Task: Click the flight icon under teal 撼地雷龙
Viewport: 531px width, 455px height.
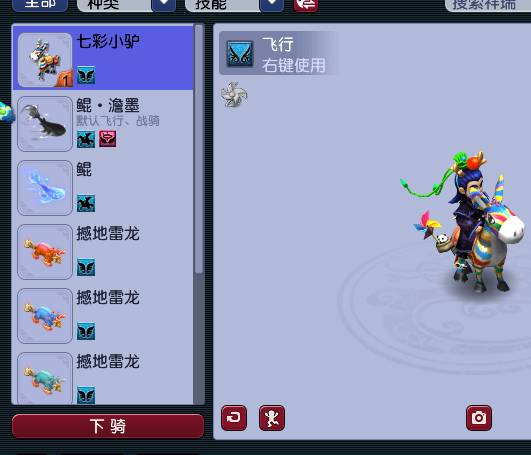Action: [x=86, y=395]
